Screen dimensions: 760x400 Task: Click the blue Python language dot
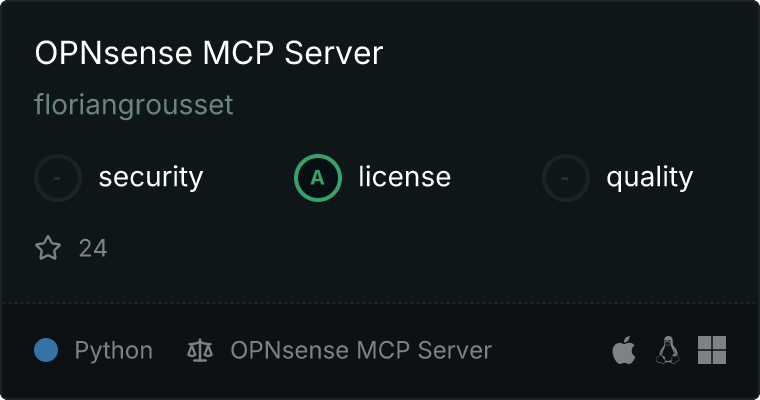46,350
